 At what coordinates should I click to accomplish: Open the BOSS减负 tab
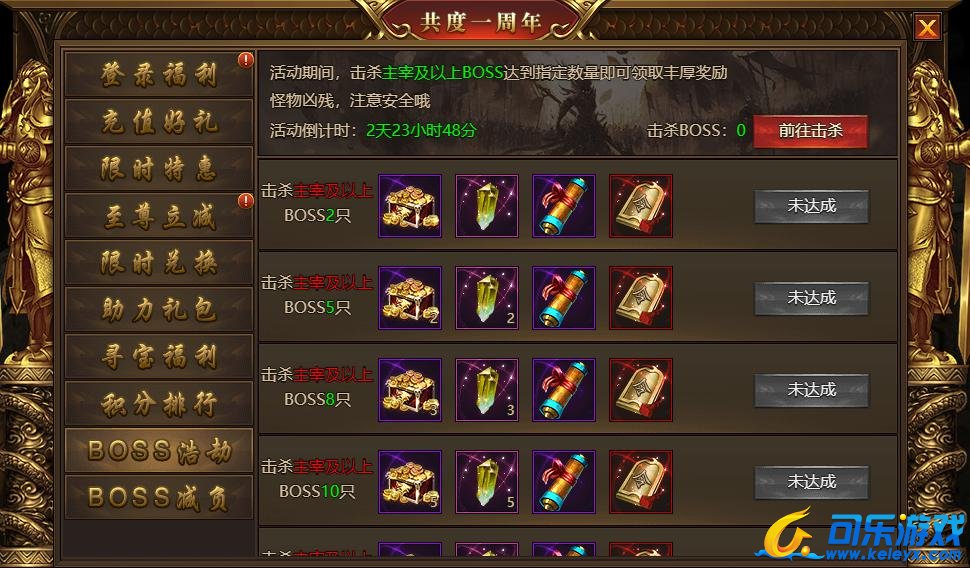[159, 497]
